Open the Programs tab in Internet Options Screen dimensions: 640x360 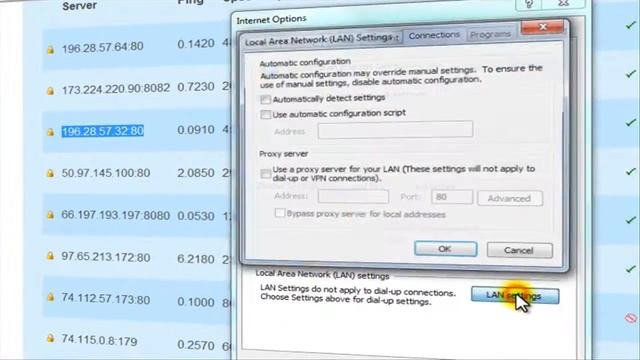click(490, 35)
